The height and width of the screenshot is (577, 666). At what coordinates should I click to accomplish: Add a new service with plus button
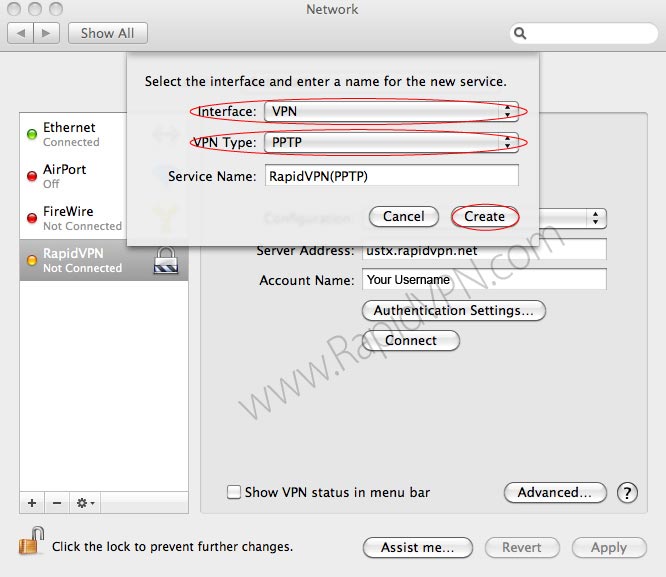32,503
